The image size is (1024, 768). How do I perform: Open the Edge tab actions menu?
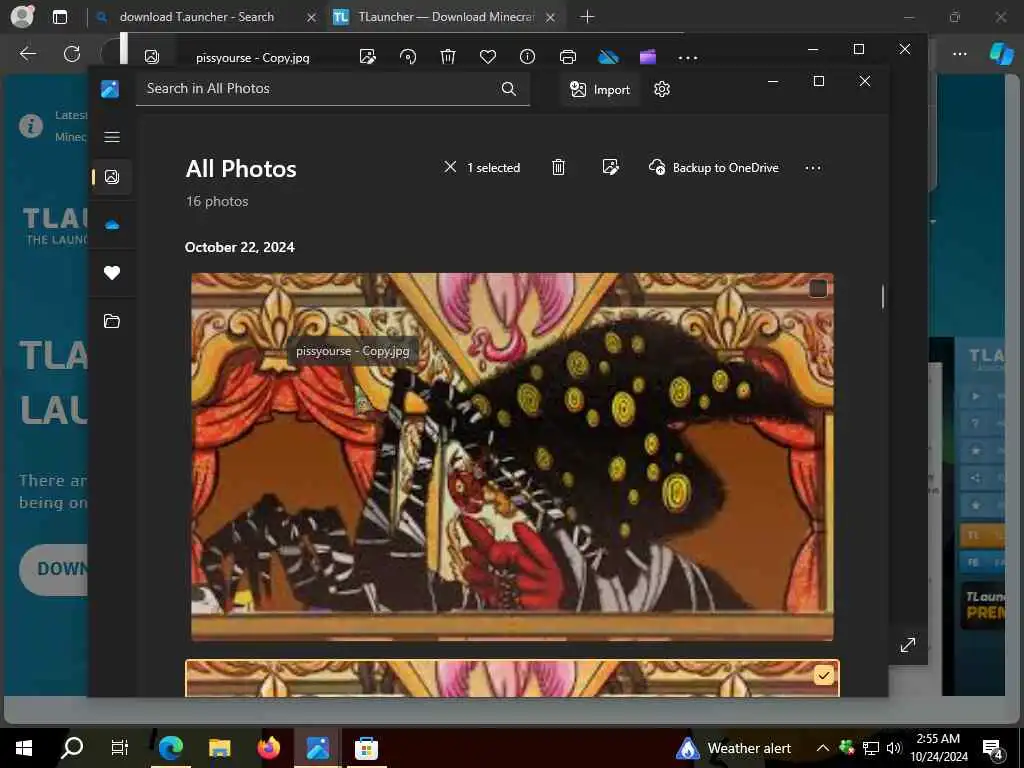coord(59,17)
